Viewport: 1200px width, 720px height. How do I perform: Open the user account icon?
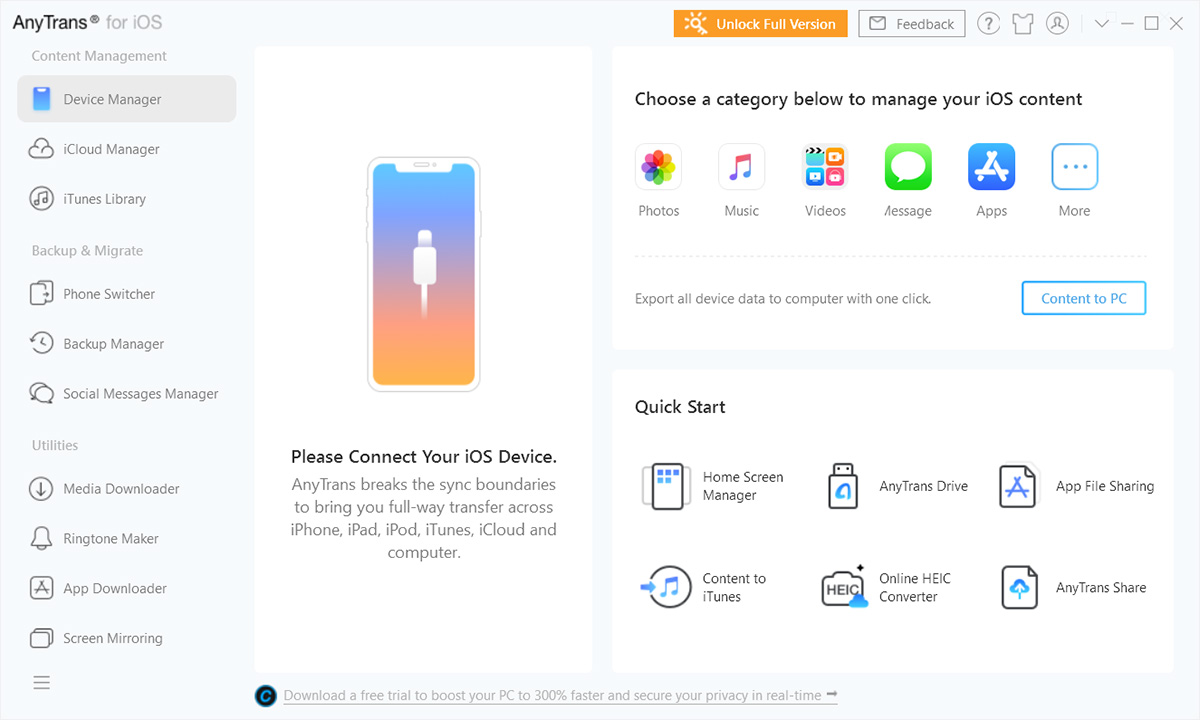pyautogui.click(x=1057, y=24)
